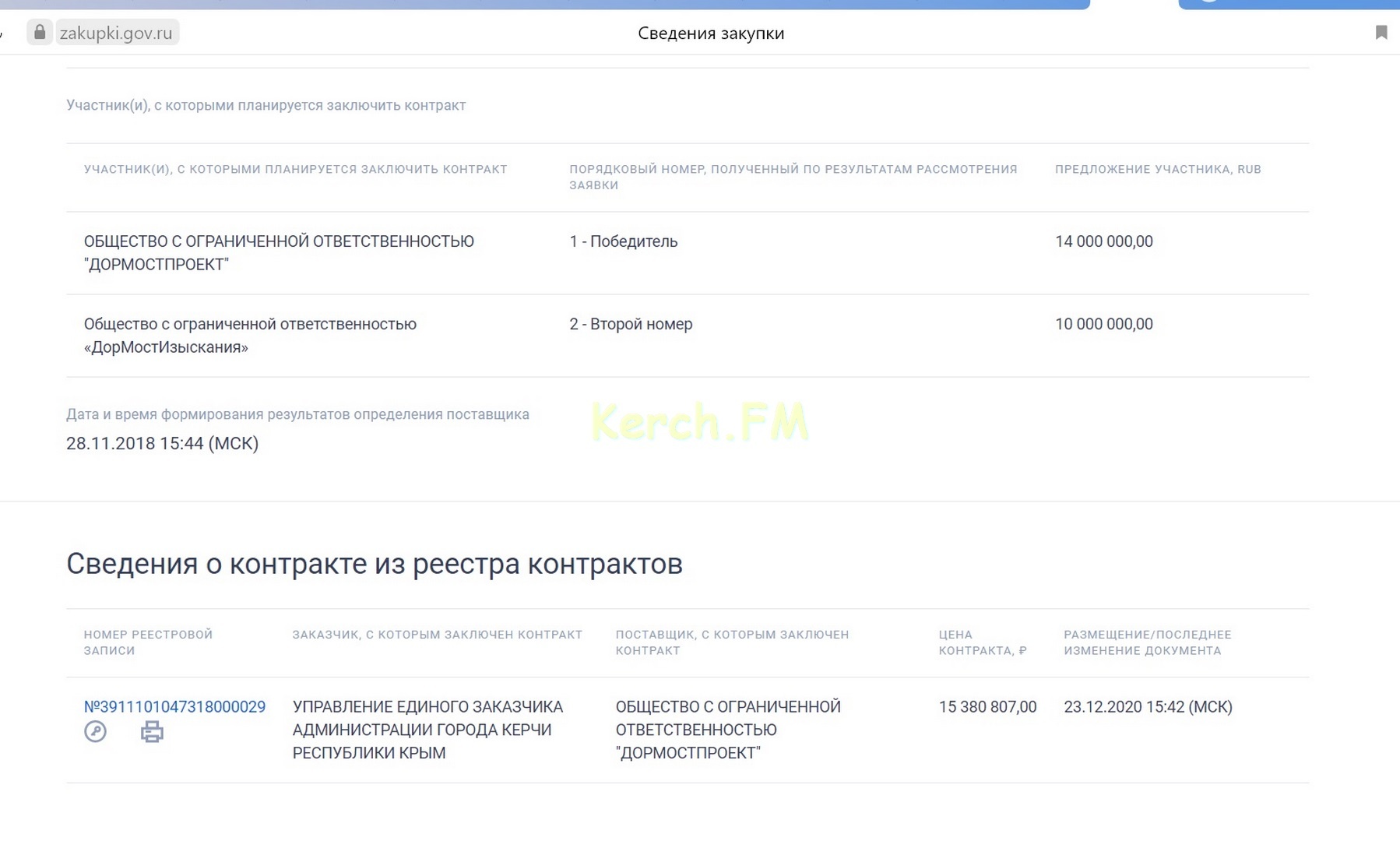The image size is (1400, 841).
Task: Click the column header "ПОСТАВЩИК, С КОТОРЫМ ЗАКЛЮЧЕН КОНТРАКТ"
Action: click(x=732, y=642)
